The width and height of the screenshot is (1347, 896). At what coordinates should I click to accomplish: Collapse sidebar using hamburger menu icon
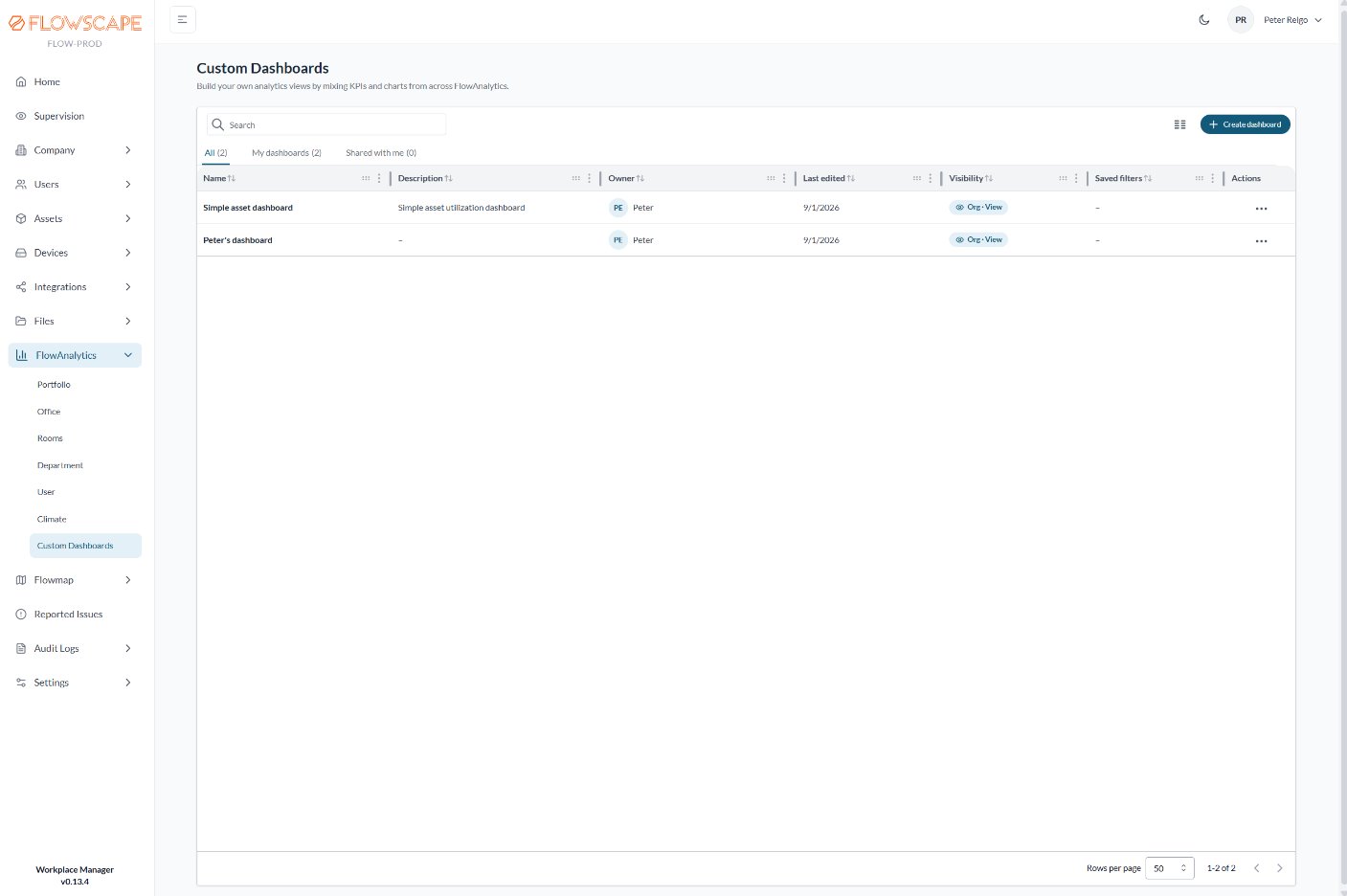[183, 19]
